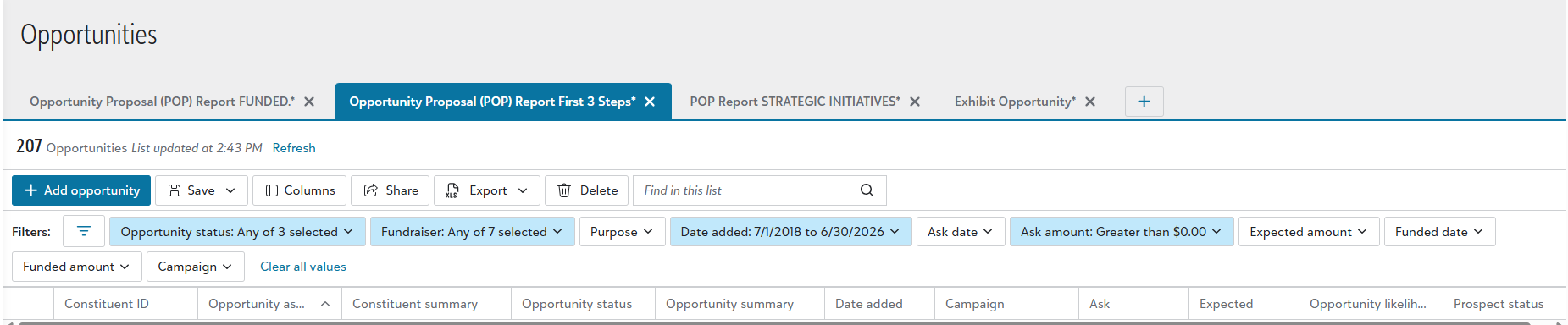The width and height of the screenshot is (1568, 325).
Task: Close the First 3 Steps tab
Action: point(650,102)
